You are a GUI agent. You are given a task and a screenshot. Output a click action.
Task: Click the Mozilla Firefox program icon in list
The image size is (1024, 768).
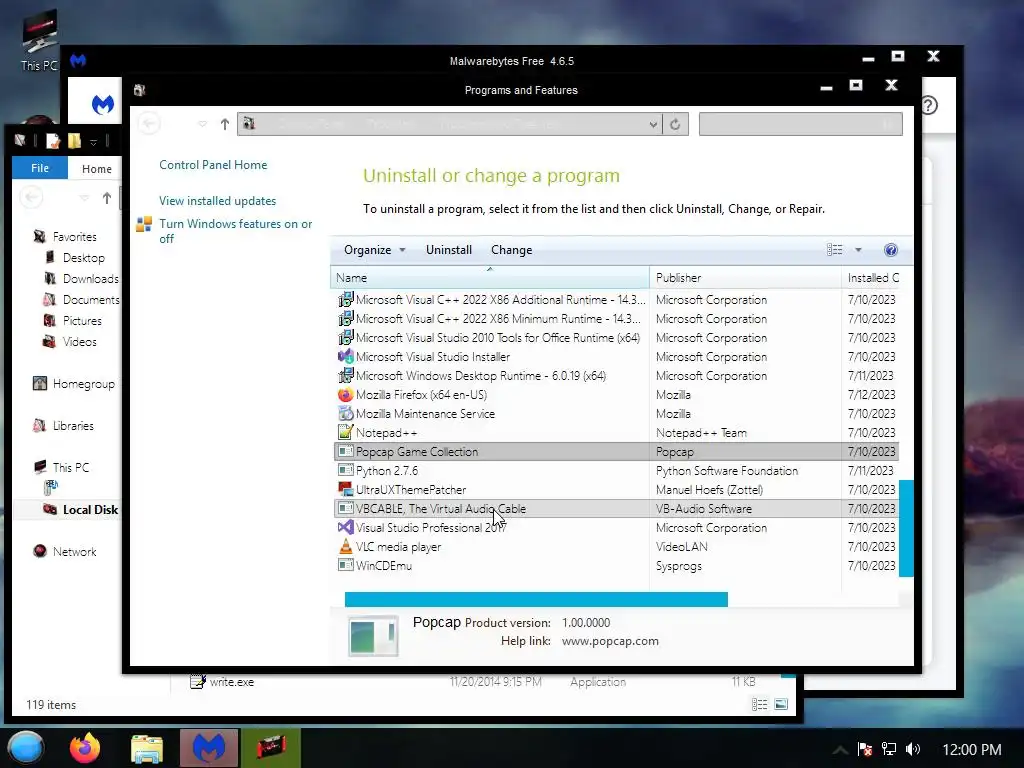pyautogui.click(x=345, y=395)
